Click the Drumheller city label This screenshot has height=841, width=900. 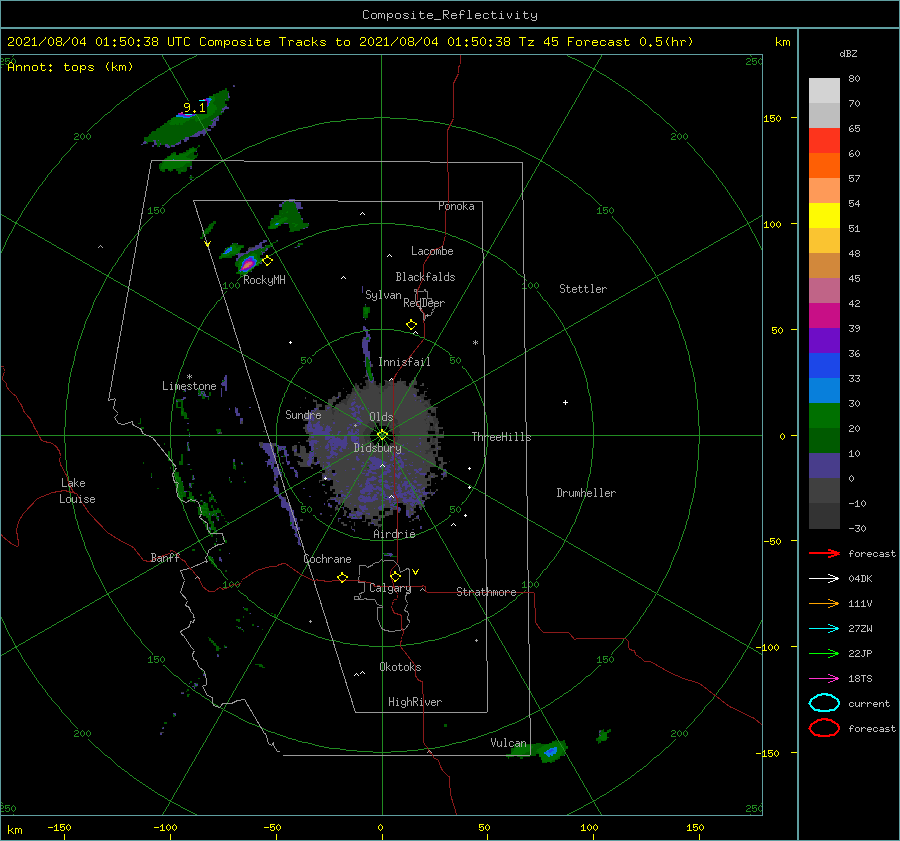pyautogui.click(x=586, y=493)
